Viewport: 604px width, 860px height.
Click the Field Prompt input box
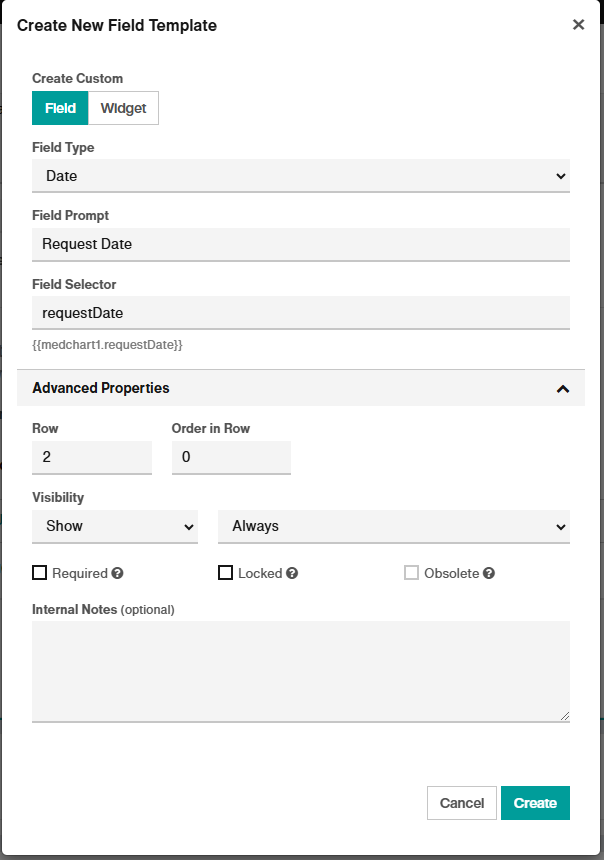[x=301, y=245]
